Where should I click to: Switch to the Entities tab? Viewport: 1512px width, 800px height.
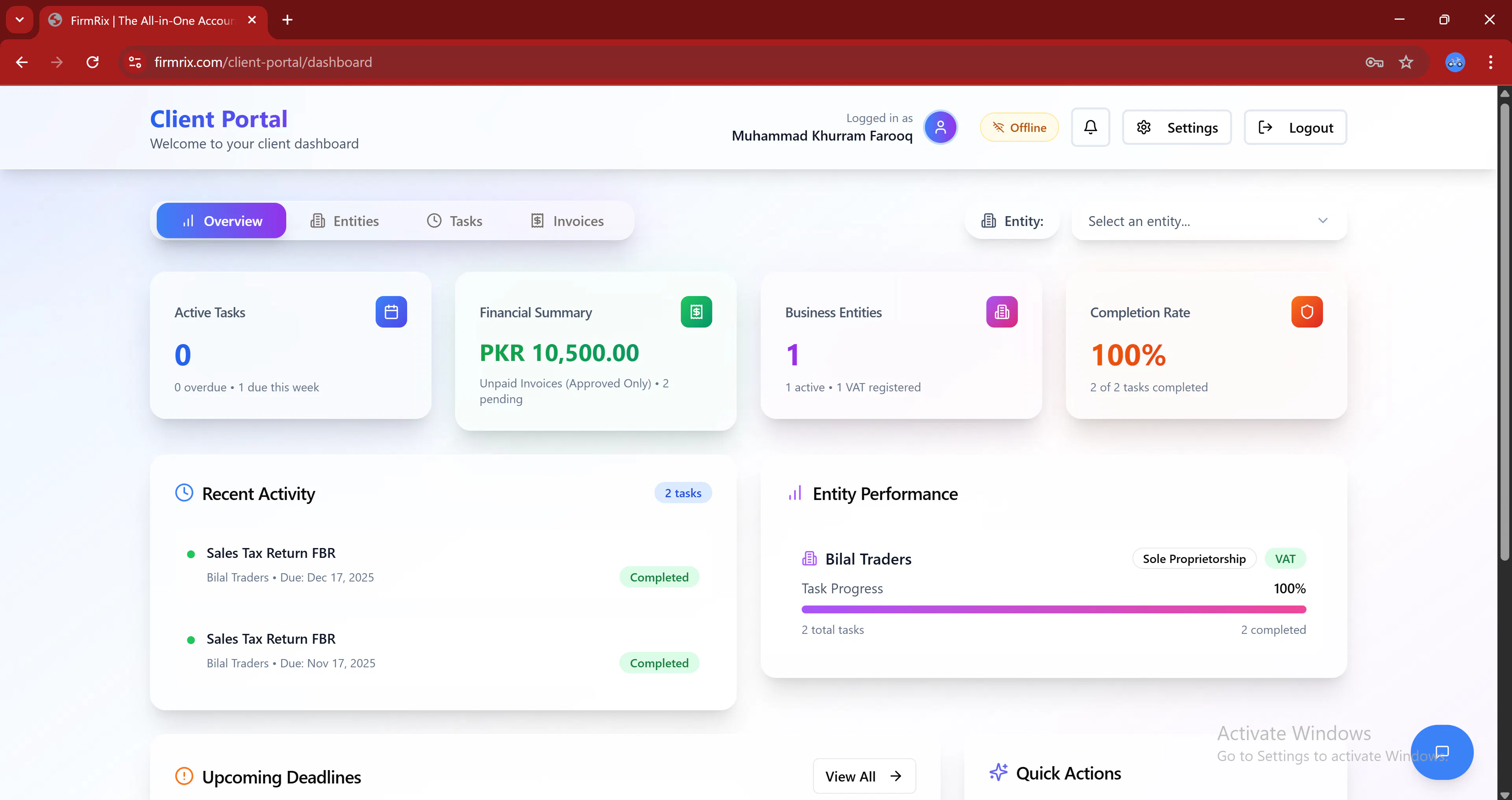click(x=345, y=221)
